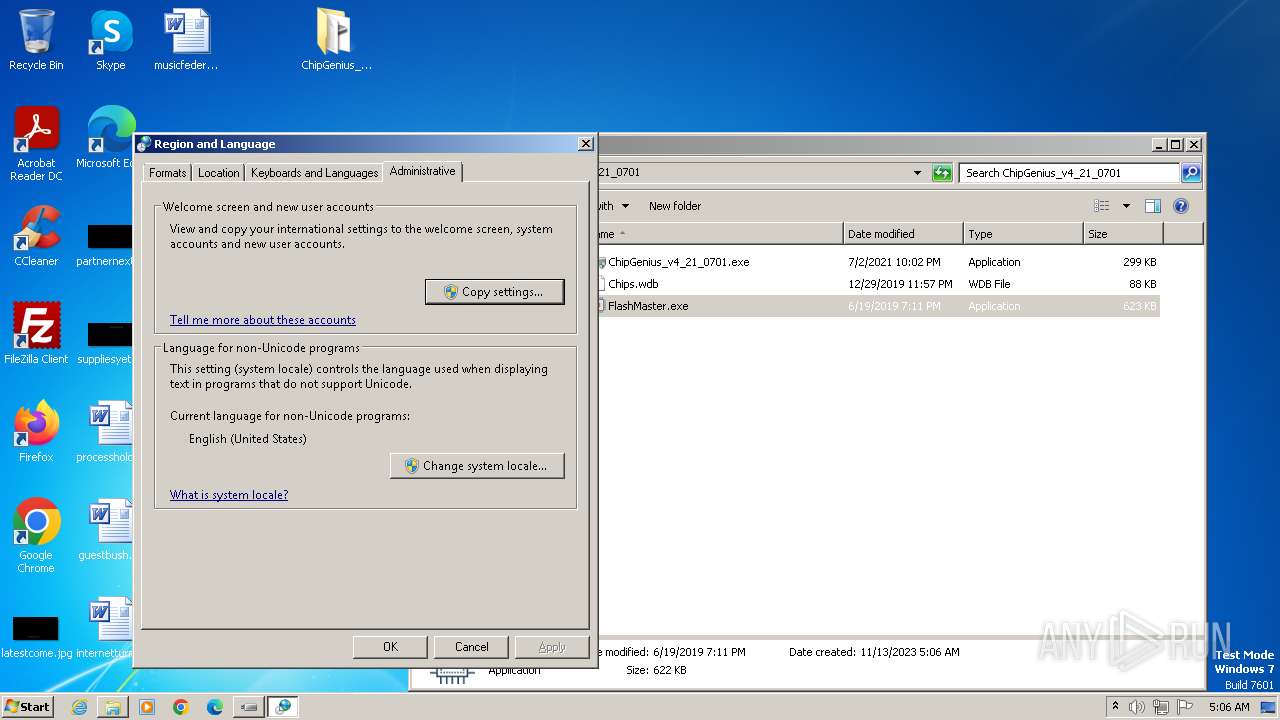Open the Recycle Bin desktop icon
1280x720 pixels.
pos(36,40)
